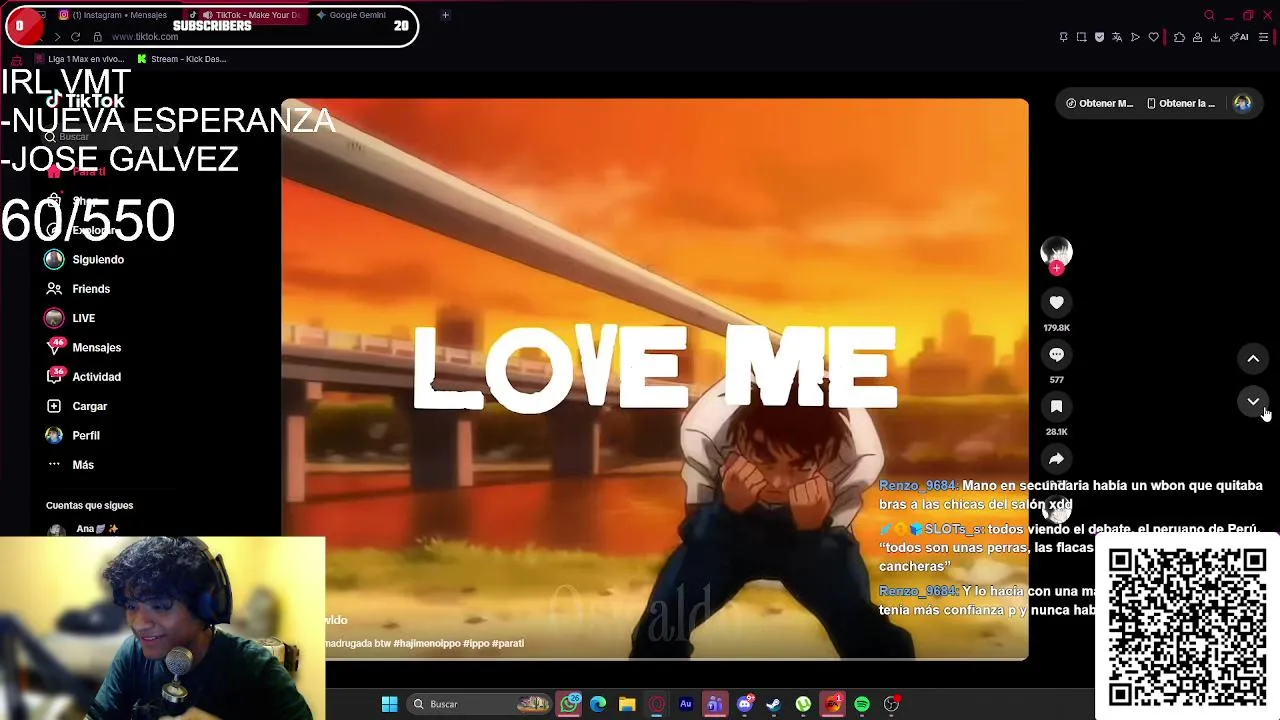1280x720 pixels.
Task: Open the Windows Start menu
Action: [x=390, y=704]
